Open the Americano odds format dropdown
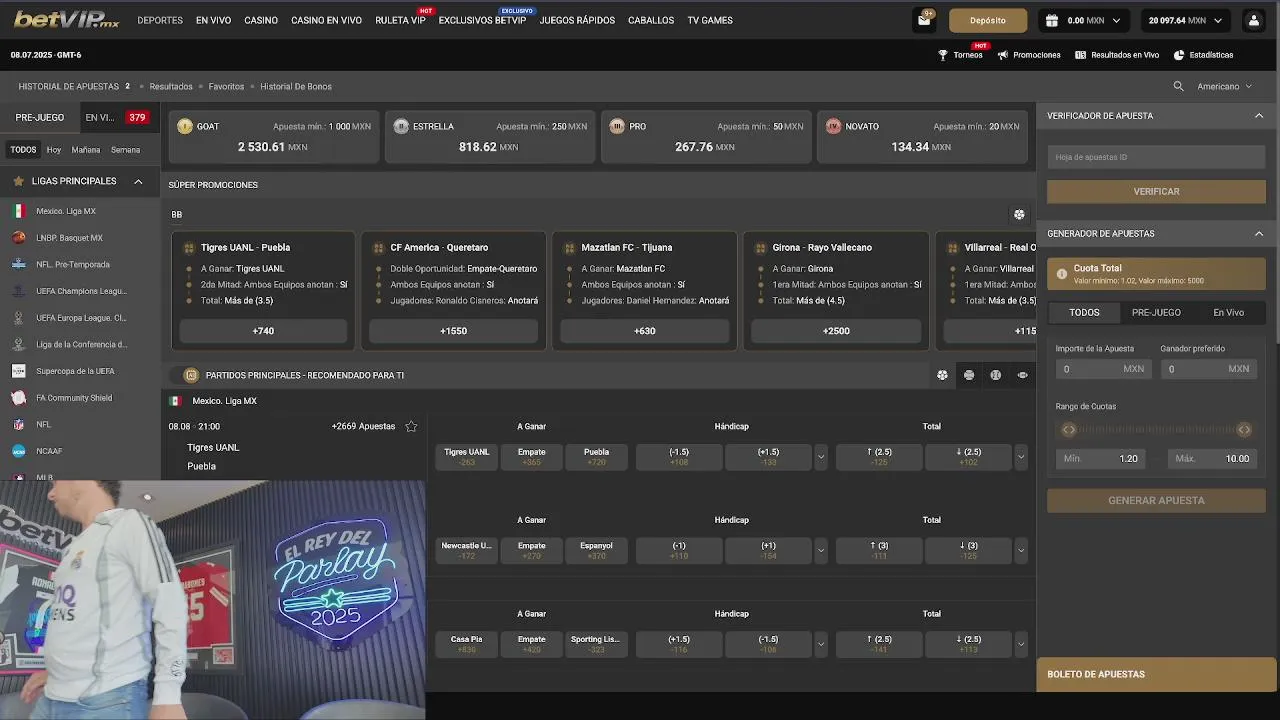 pyautogui.click(x=1225, y=86)
